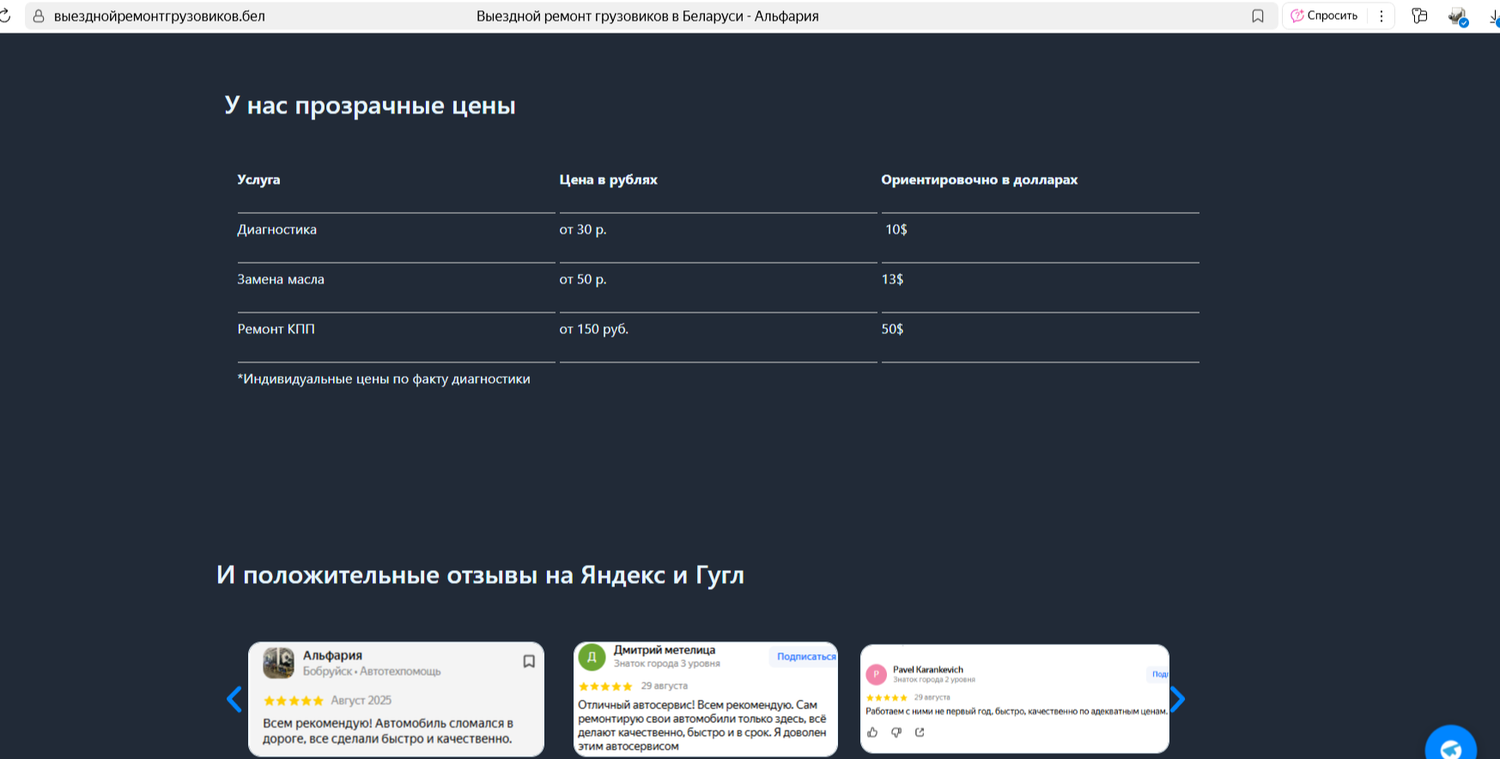Click the bookmark icon in the address bar
The image size is (1500, 759).
coord(1258,16)
